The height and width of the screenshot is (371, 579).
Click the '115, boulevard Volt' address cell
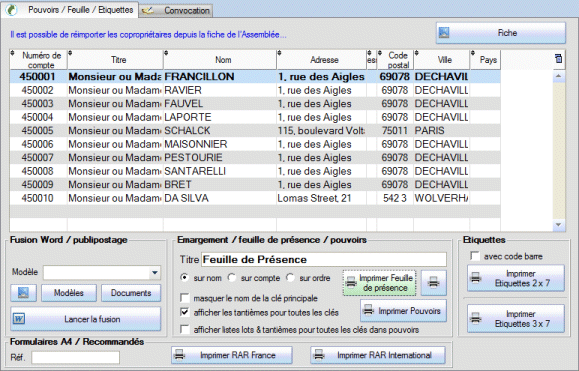pos(321,131)
